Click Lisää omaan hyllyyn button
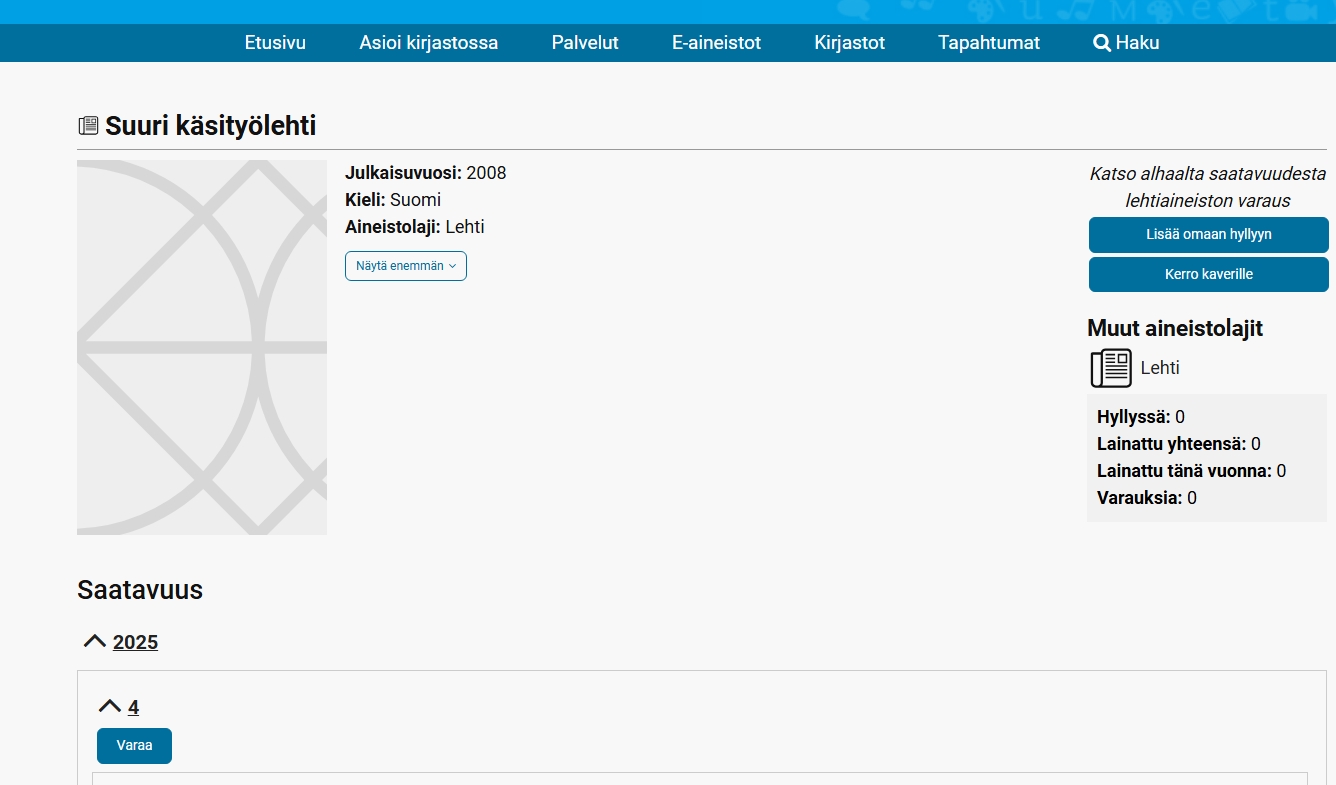 1209,235
